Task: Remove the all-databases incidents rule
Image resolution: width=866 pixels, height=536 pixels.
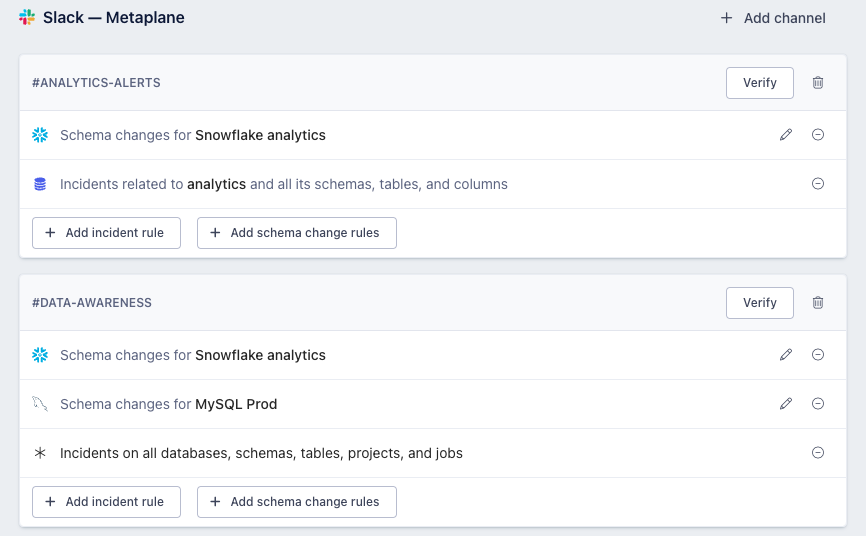Action: (818, 453)
